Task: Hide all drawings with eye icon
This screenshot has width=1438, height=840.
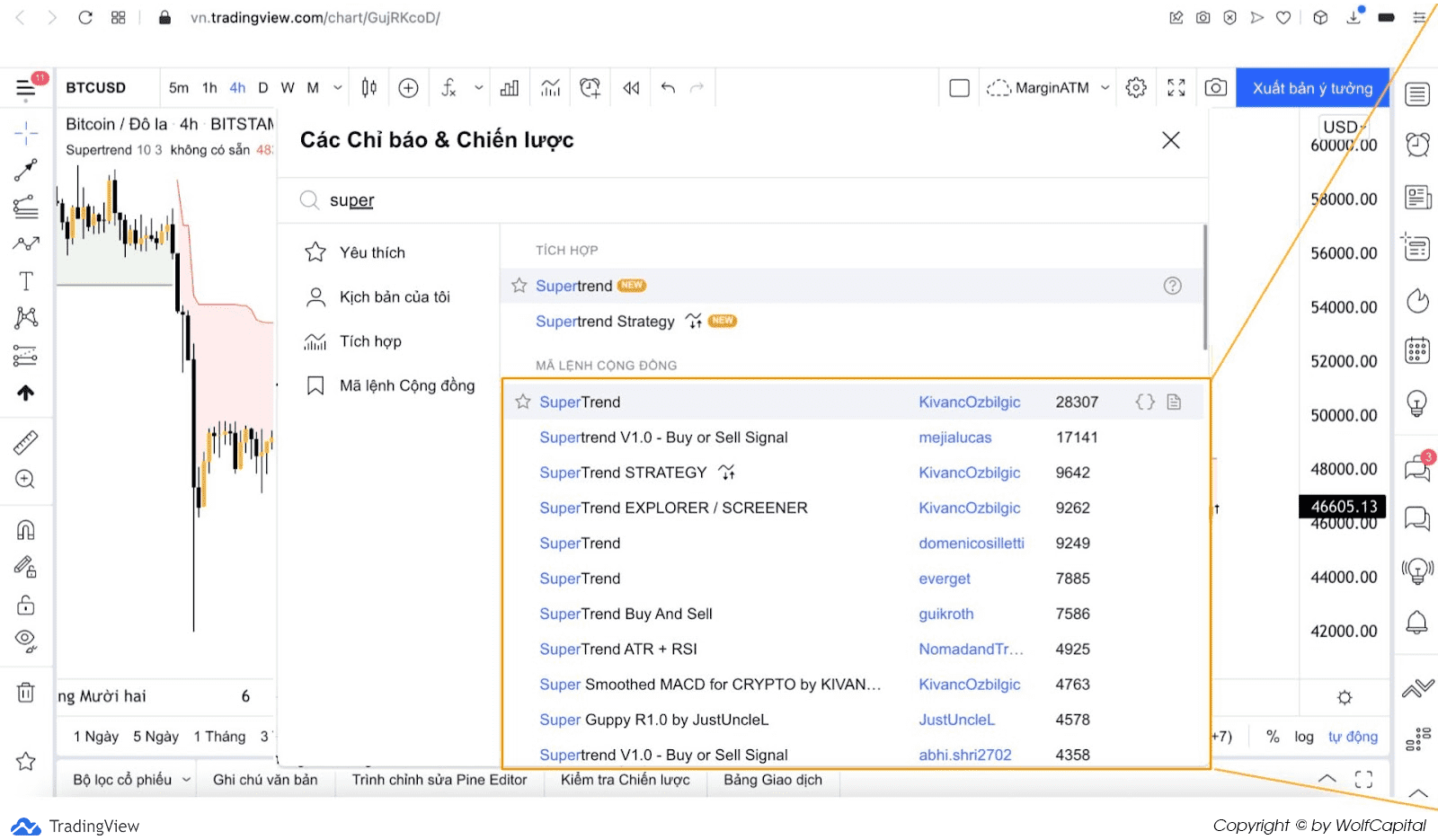Action: pyautogui.click(x=26, y=641)
